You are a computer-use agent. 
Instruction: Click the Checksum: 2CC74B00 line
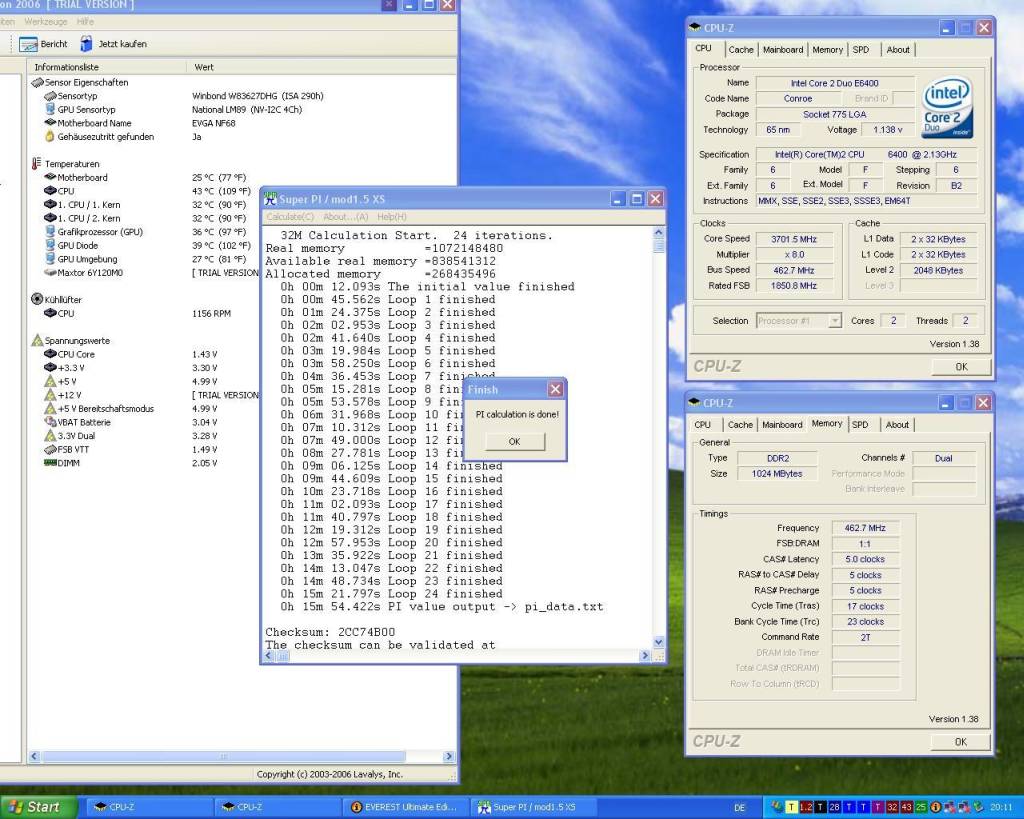coord(330,632)
